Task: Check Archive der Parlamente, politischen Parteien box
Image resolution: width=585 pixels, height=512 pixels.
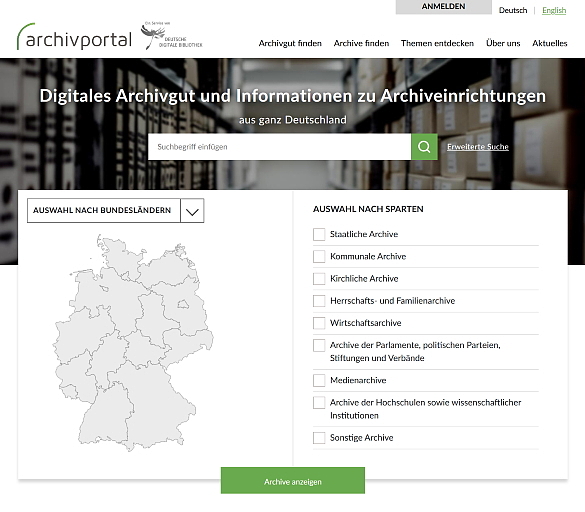Action: click(x=319, y=345)
